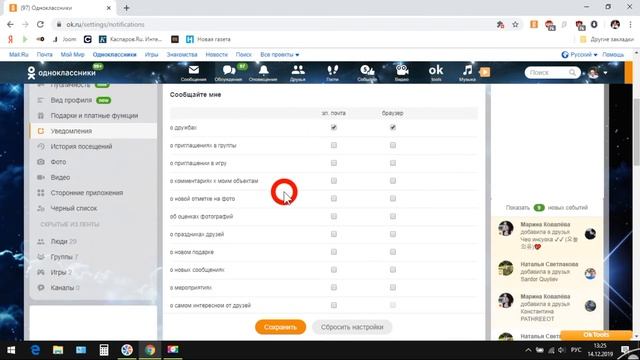The image size is (640, 360).
Task: Check browser box for о новой отметке на фото
Action: [x=393, y=198]
